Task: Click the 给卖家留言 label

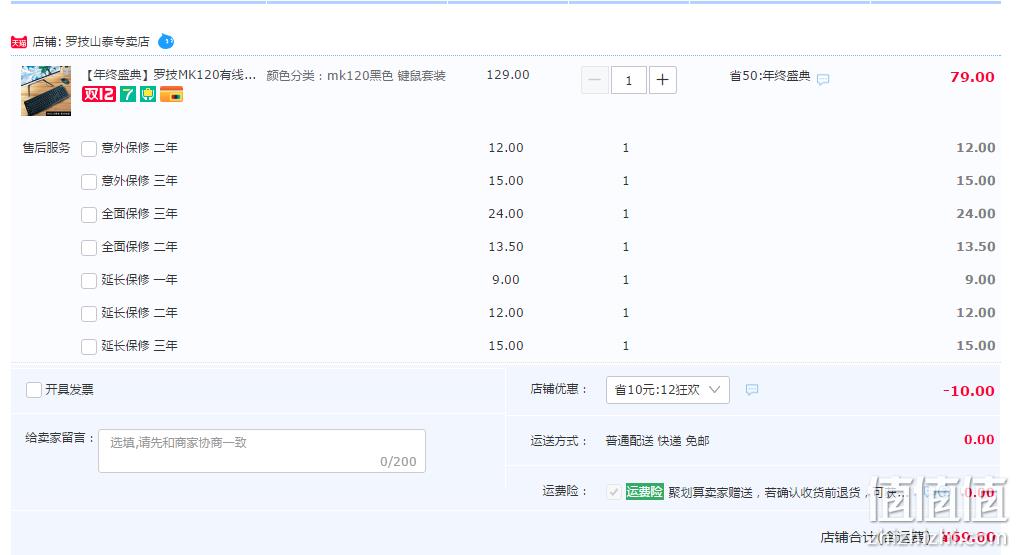Action: coord(60,438)
